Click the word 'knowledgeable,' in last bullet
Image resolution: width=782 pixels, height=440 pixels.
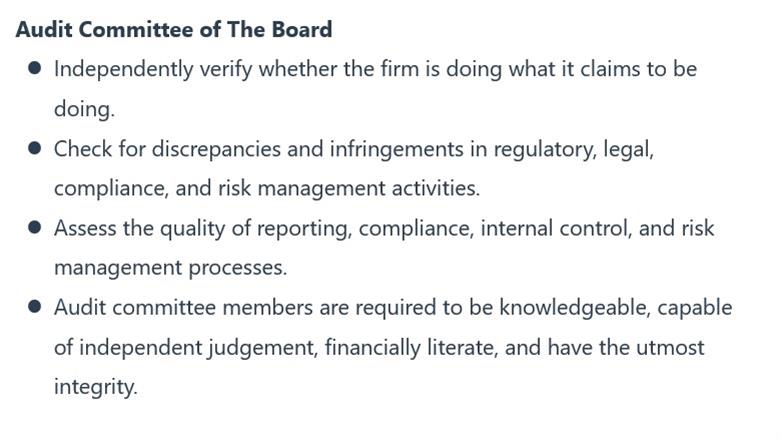(575, 307)
